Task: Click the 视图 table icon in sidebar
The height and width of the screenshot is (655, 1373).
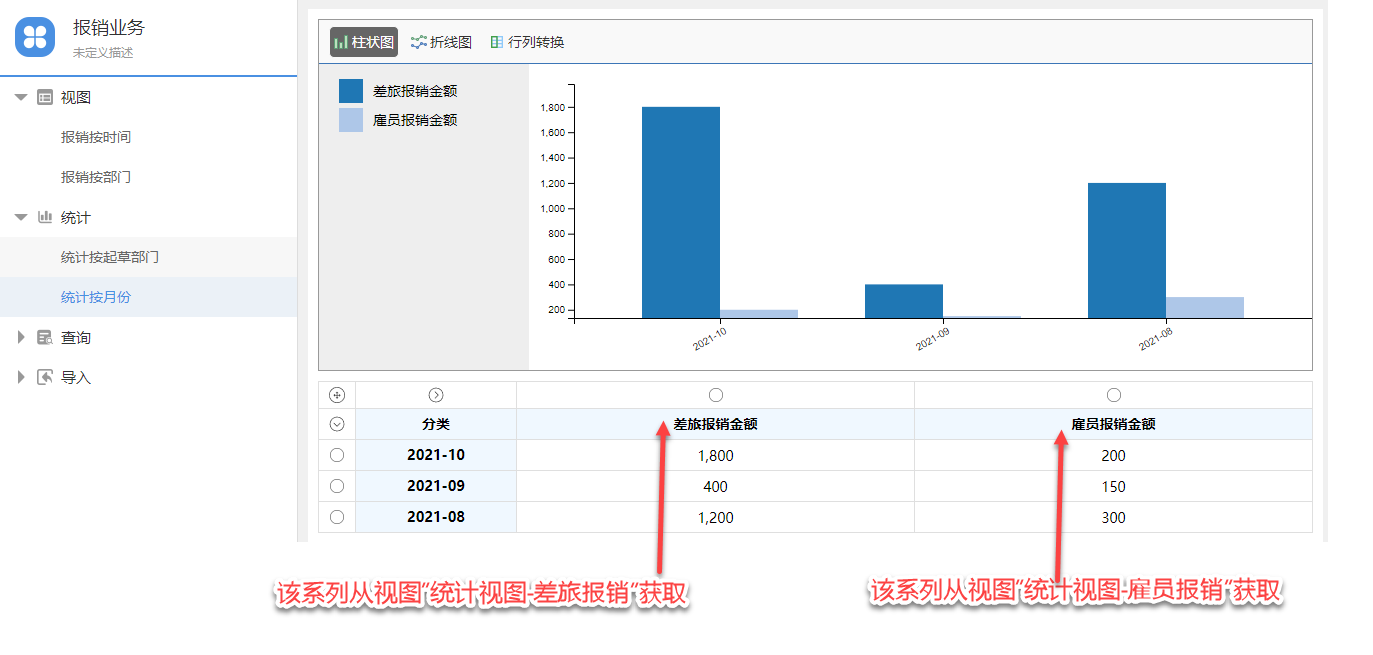Action: pos(45,97)
